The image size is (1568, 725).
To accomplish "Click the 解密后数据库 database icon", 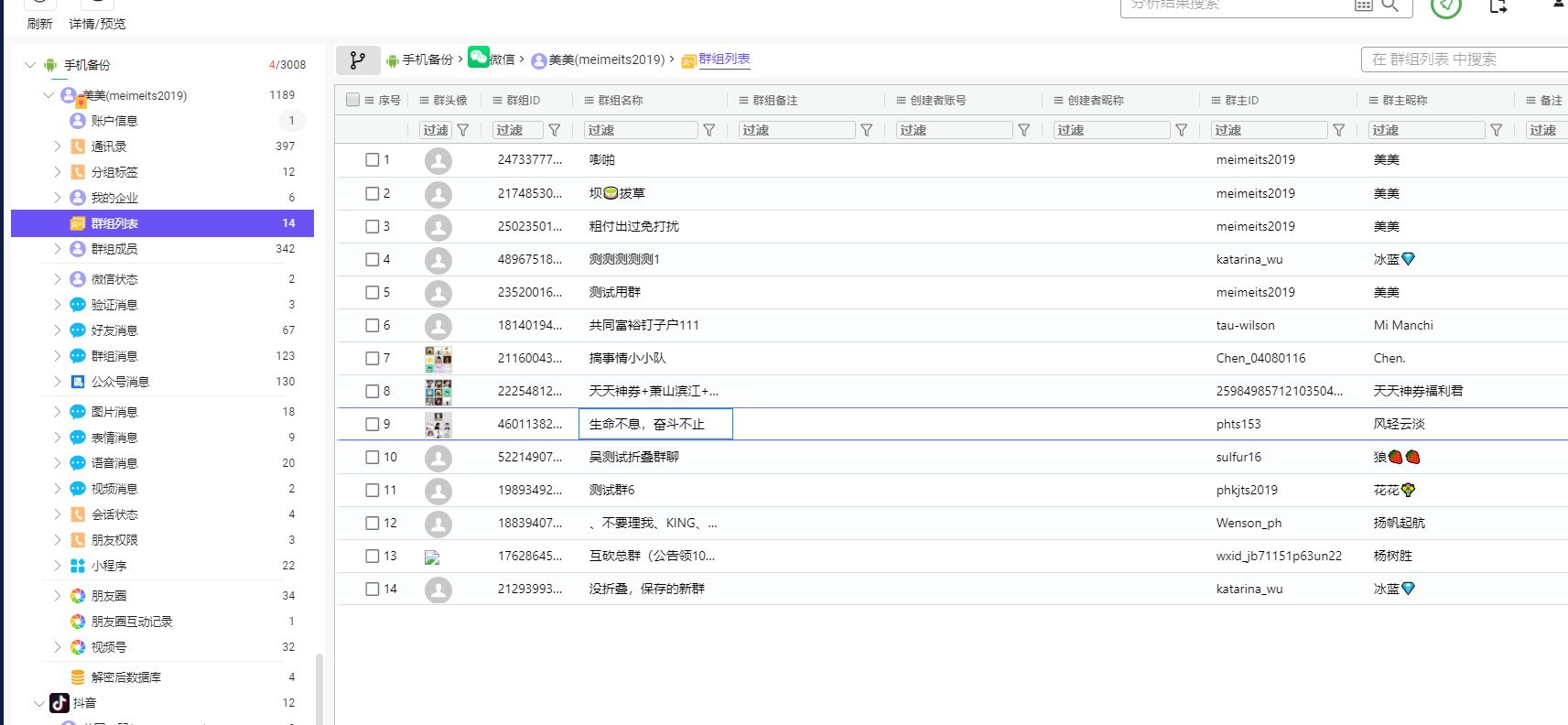I will pyautogui.click(x=78, y=677).
